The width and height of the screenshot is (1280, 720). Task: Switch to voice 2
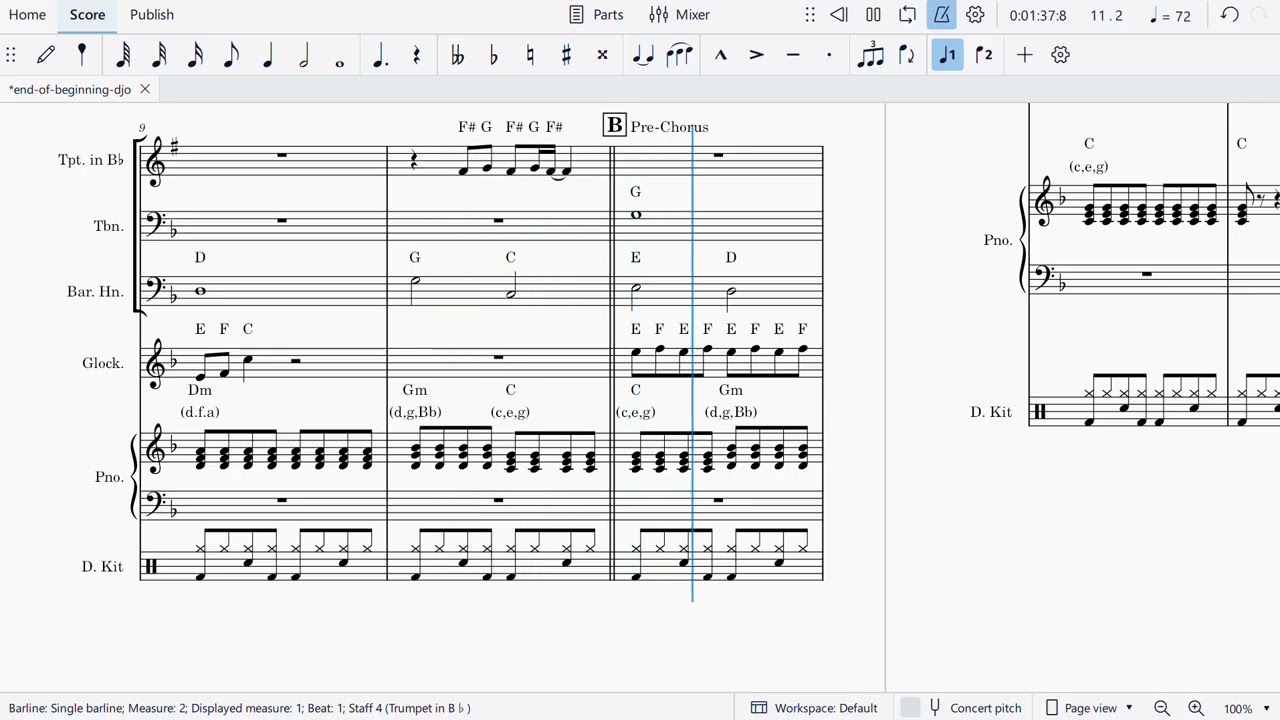click(x=984, y=55)
